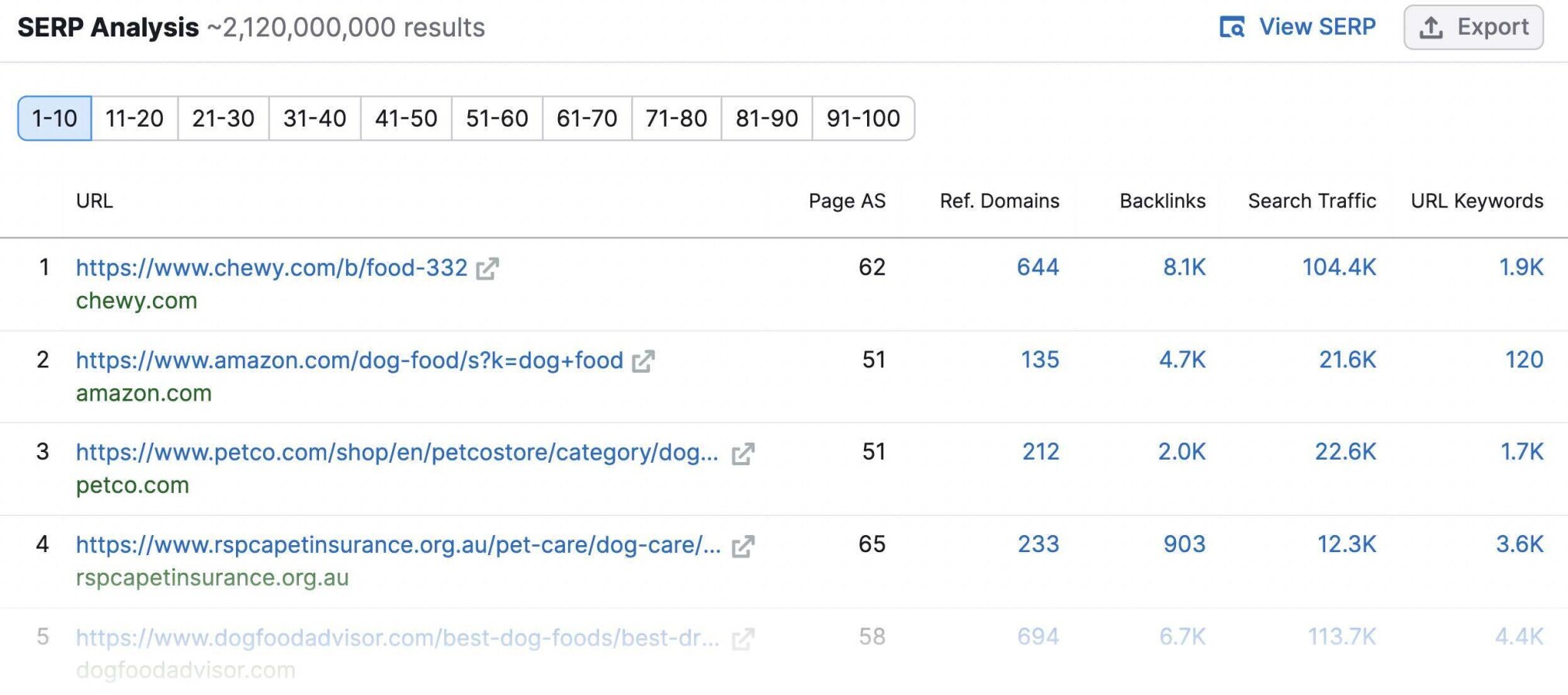Click the Export button
1568x695 pixels.
1473,27
